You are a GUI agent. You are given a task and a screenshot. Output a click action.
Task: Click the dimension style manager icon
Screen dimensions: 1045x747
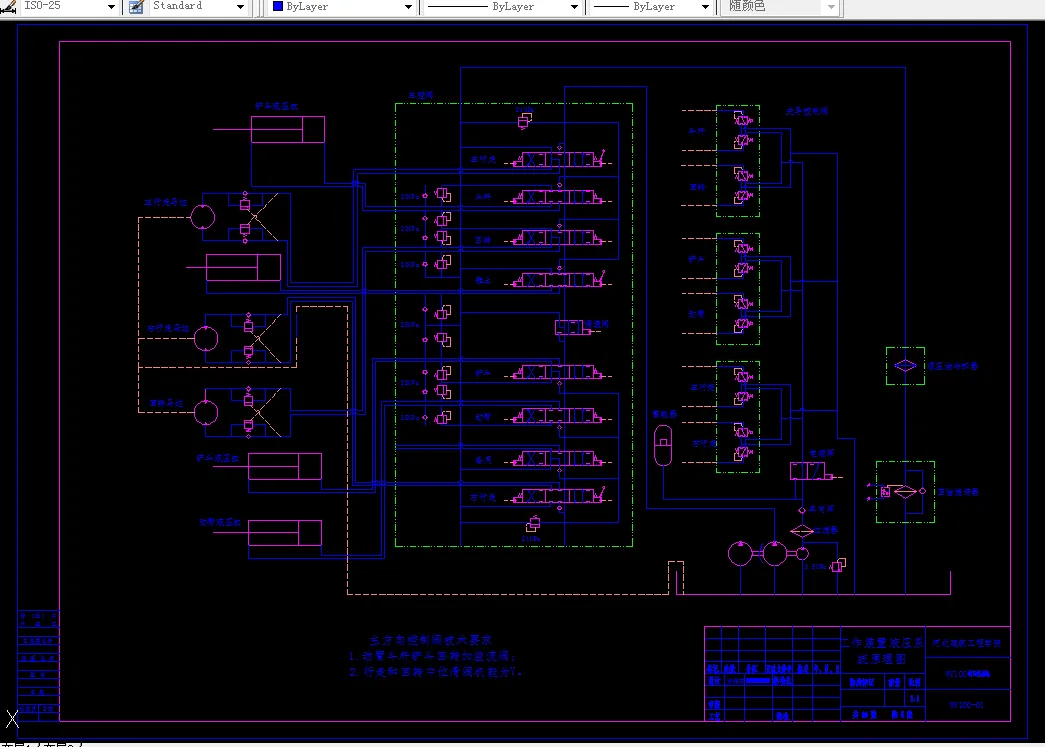point(7,7)
